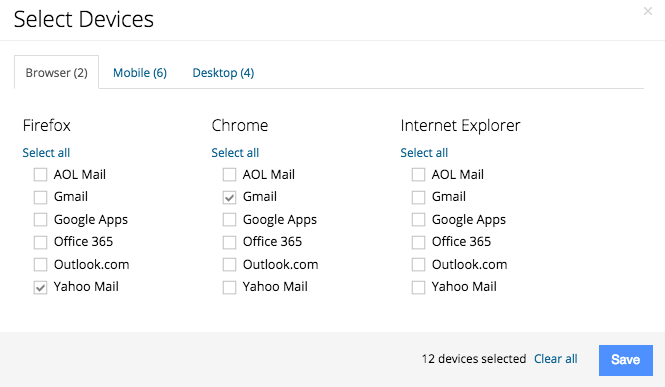Select all Firefox clients
The height and width of the screenshot is (387, 665).
(46, 153)
